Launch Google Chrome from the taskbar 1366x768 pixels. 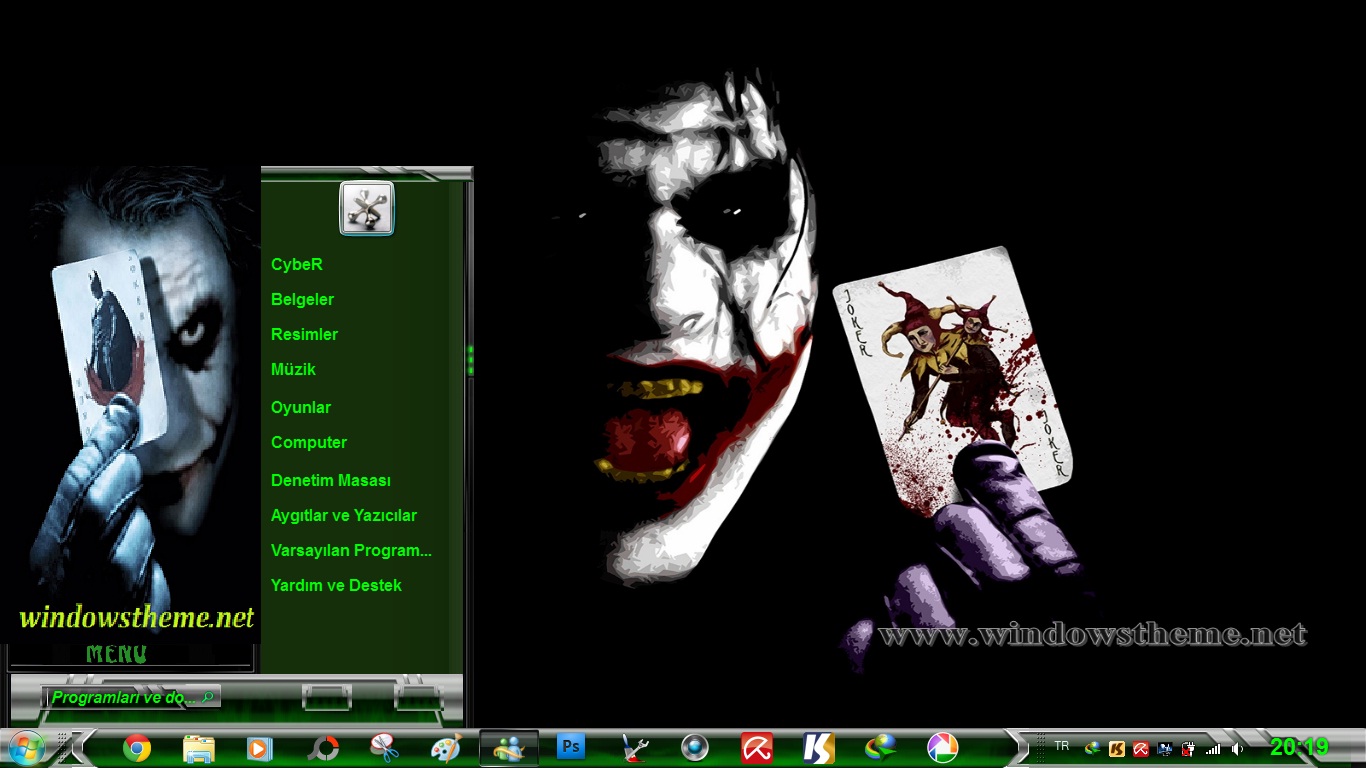[137, 748]
